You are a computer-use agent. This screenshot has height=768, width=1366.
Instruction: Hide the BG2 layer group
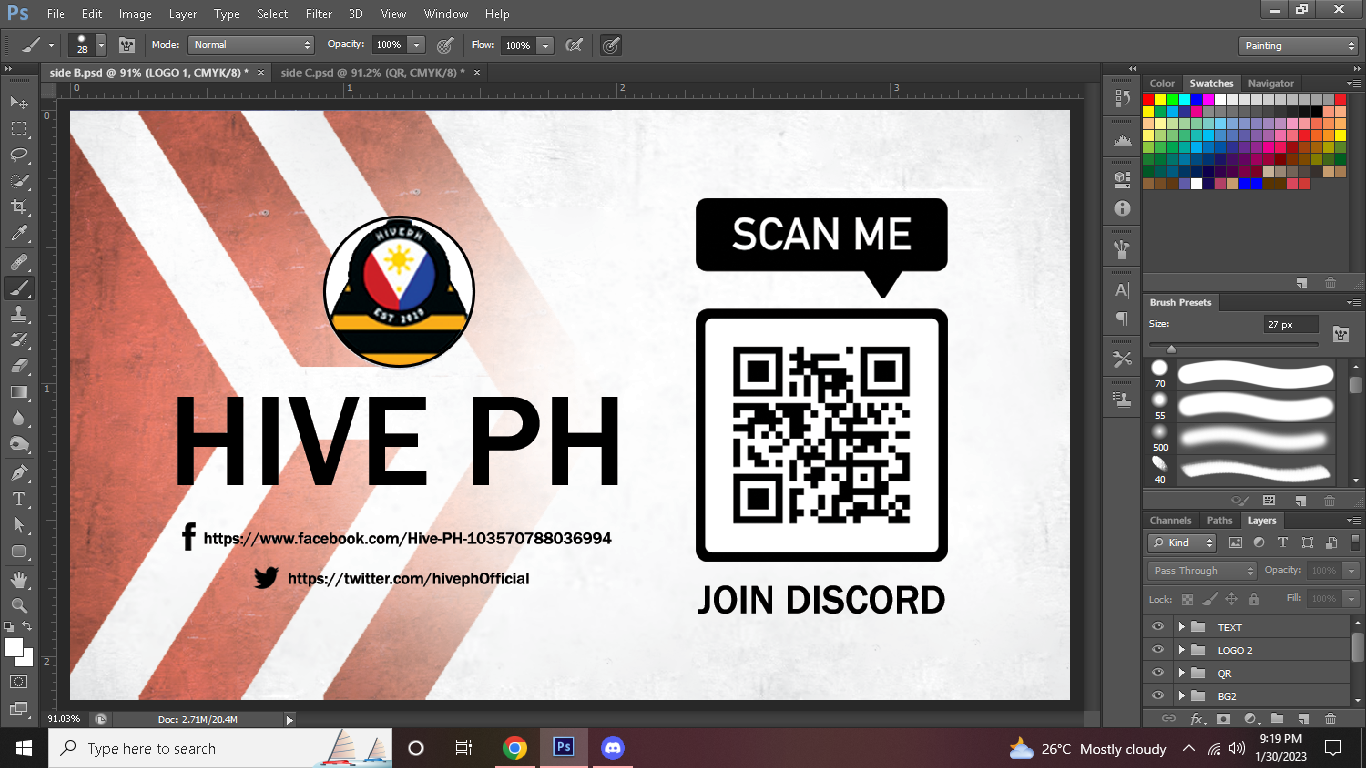[x=1158, y=696]
